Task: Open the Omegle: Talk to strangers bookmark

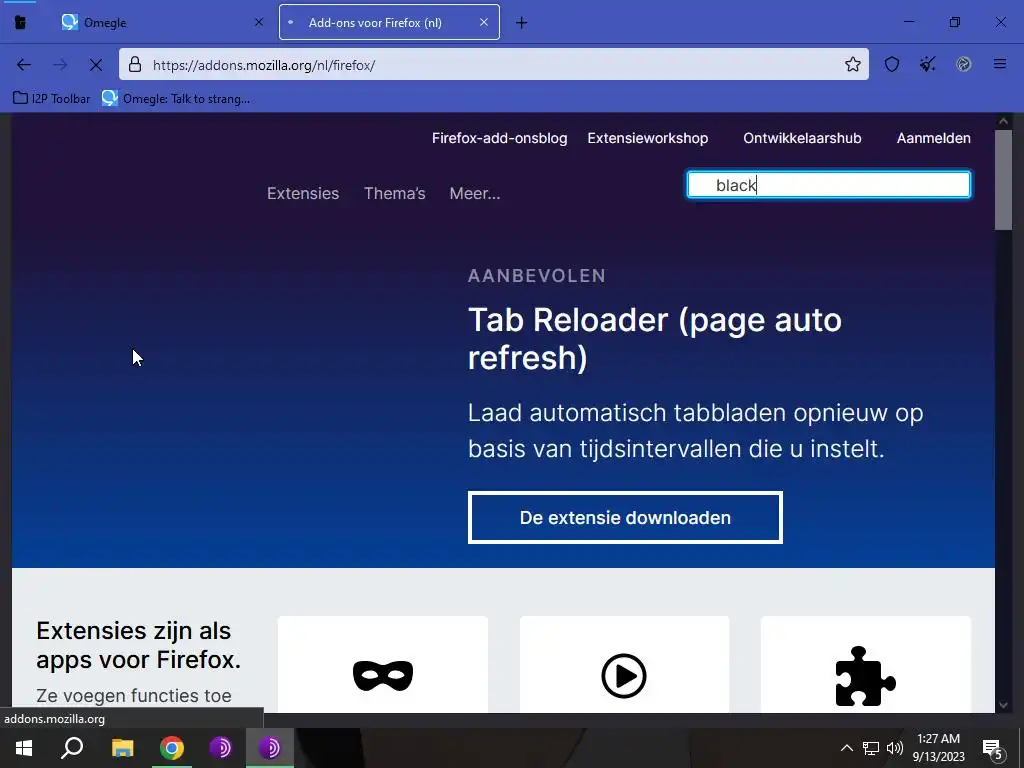Action: click(x=176, y=99)
